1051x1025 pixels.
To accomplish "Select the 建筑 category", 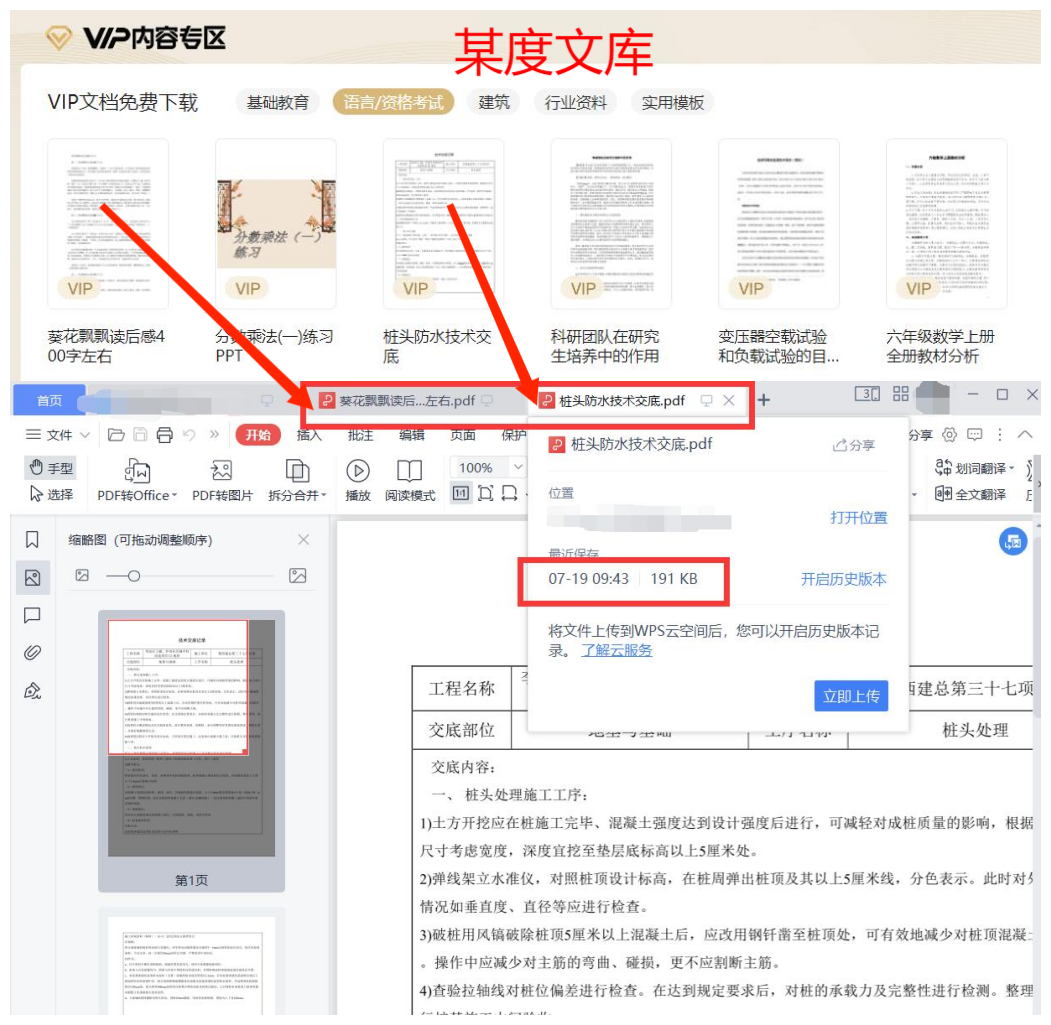I will (494, 102).
